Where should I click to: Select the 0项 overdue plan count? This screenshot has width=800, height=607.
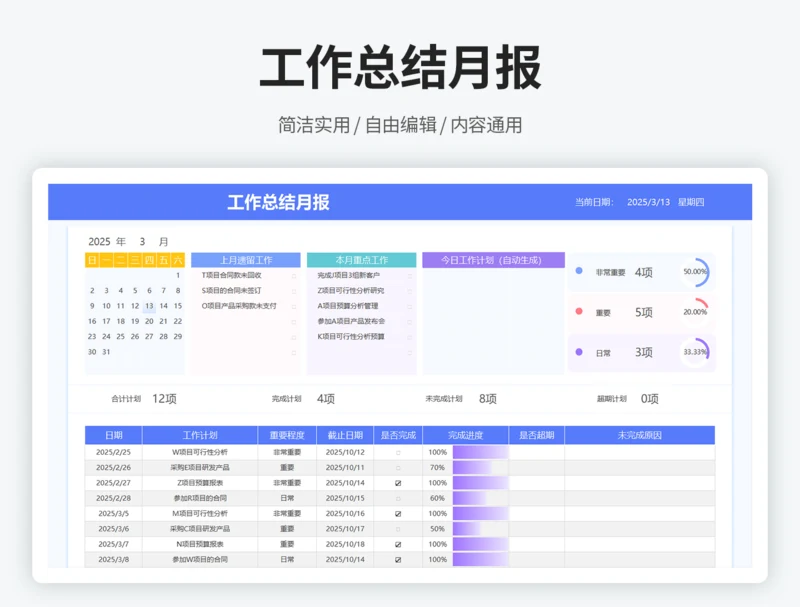click(649, 399)
